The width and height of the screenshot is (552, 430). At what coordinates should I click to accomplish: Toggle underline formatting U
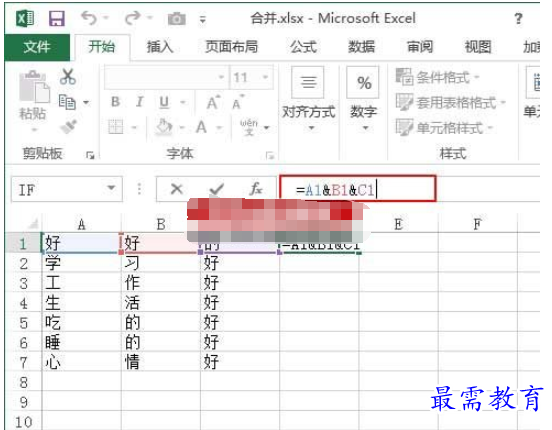(x=164, y=102)
